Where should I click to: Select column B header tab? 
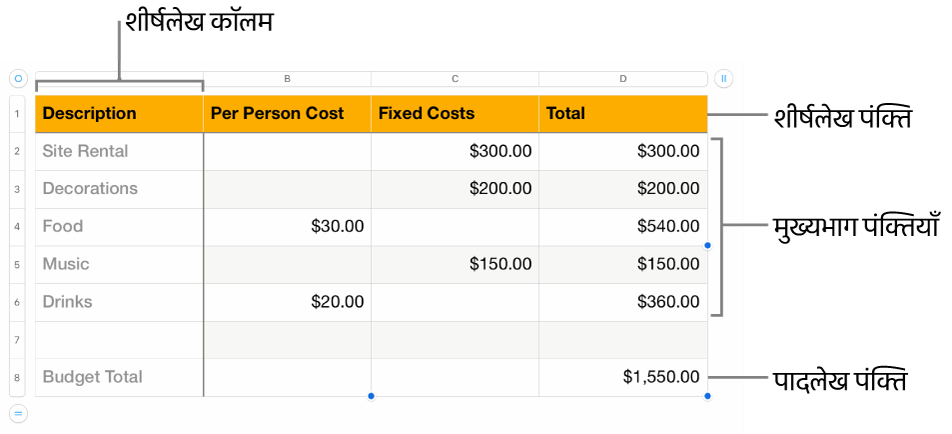click(x=287, y=78)
